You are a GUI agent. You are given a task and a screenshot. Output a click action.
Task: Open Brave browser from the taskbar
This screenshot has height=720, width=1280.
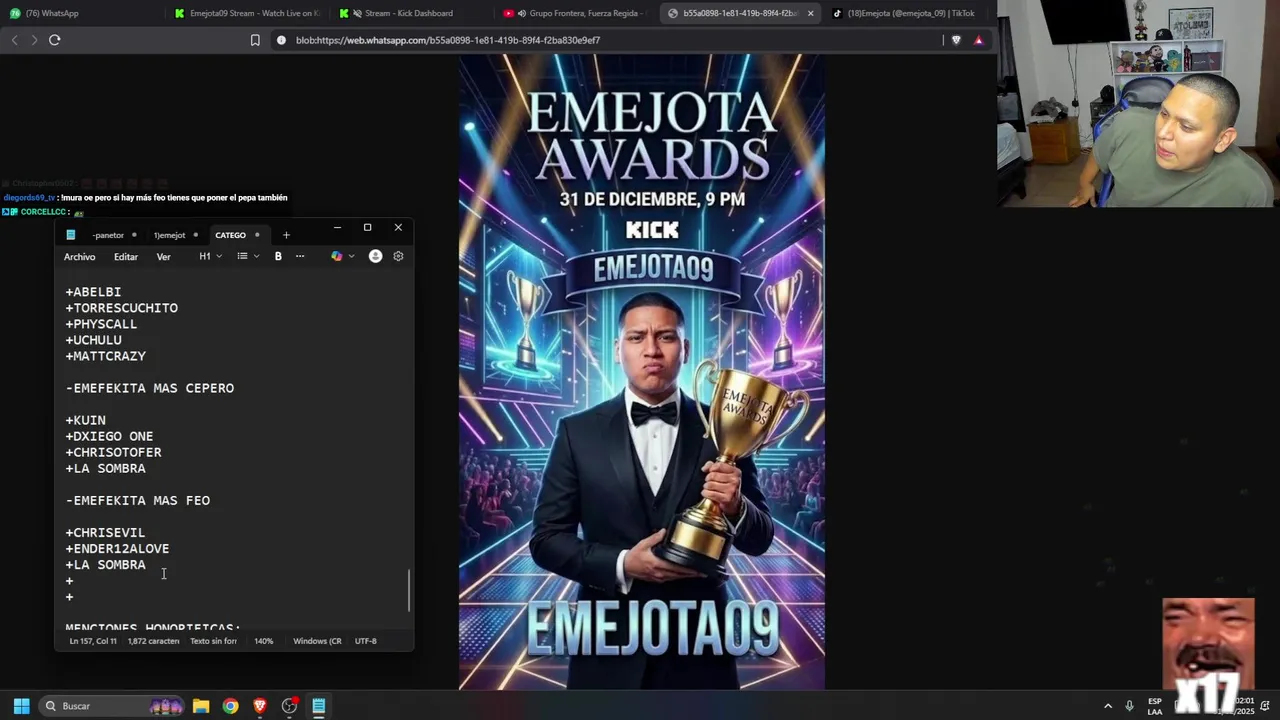(x=260, y=706)
